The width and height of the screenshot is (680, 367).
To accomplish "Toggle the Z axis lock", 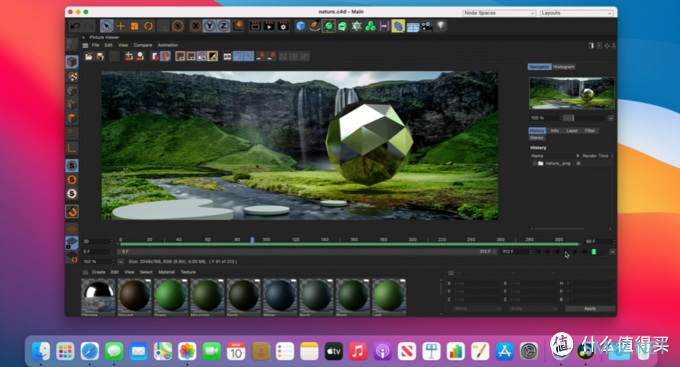I will tap(223, 26).
